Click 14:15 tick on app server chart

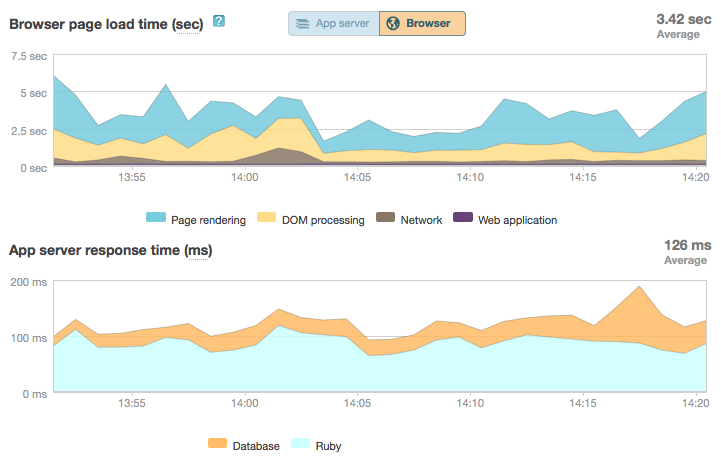tap(583, 403)
